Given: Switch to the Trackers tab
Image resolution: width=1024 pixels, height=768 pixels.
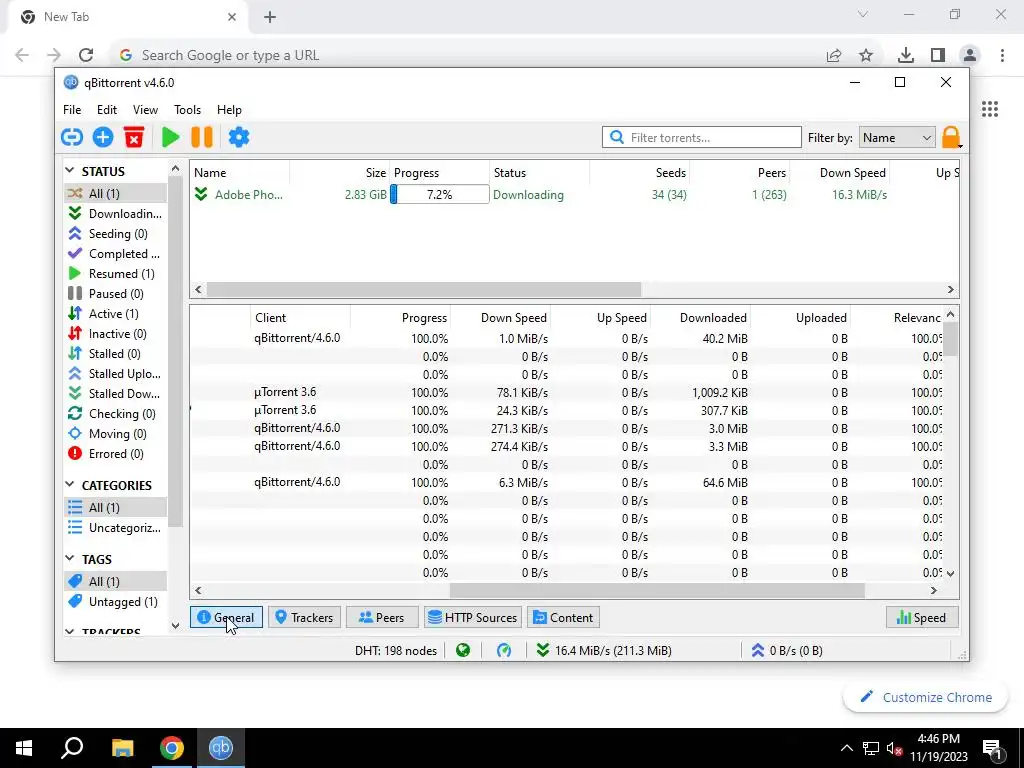Looking at the screenshot, I should (304, 617).
